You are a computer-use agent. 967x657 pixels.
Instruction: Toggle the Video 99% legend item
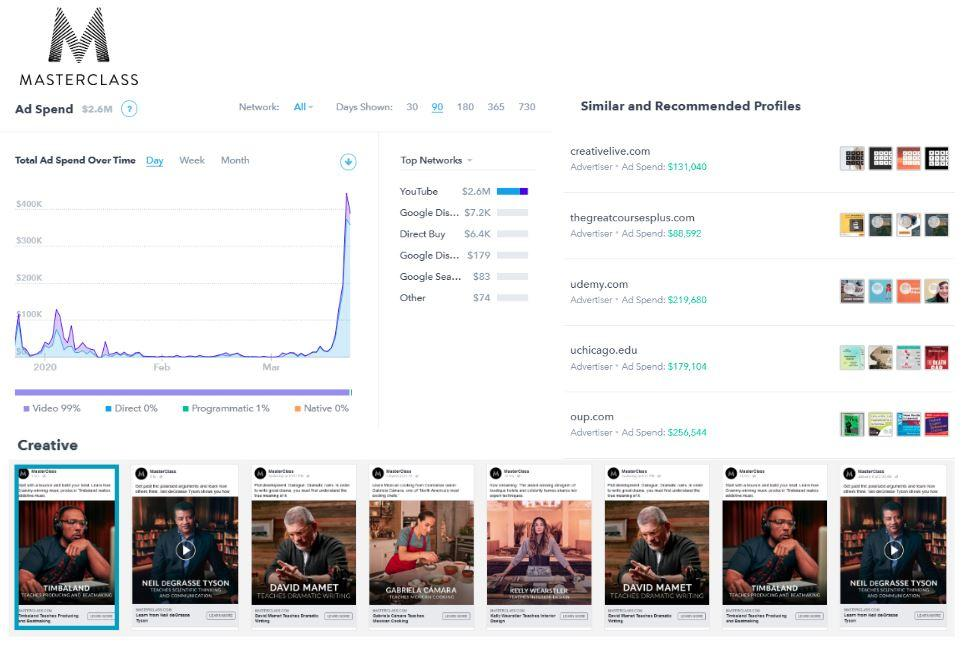pos(52,408)
